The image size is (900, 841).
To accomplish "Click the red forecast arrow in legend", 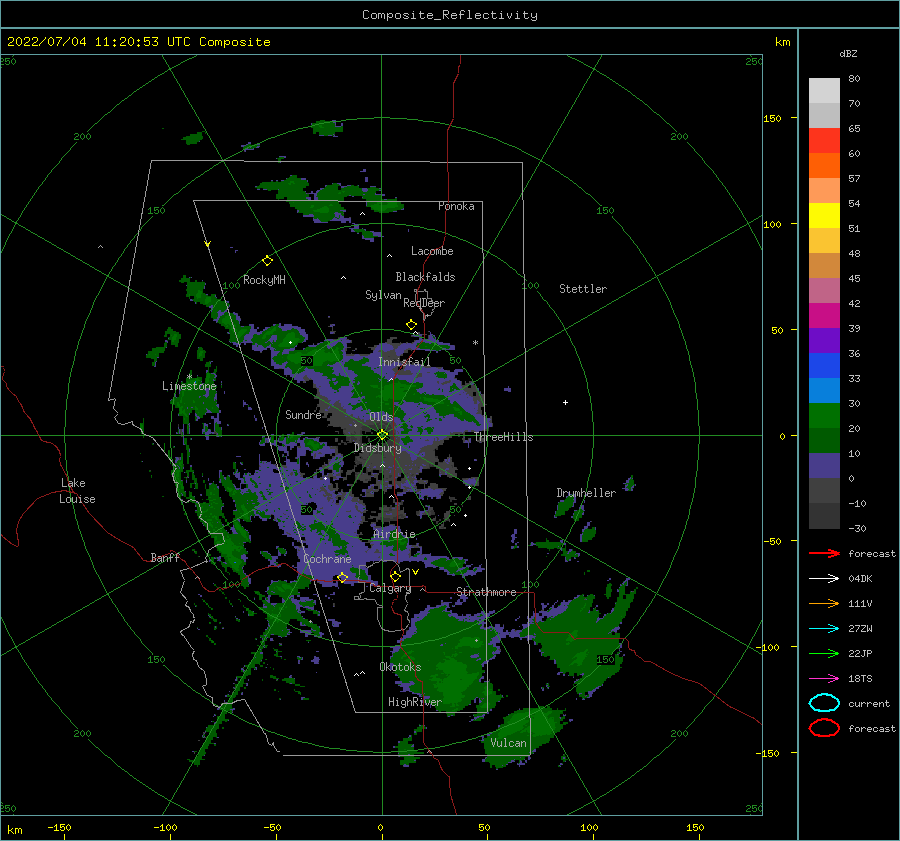I will pyautogui.click(x=824, y=553).
